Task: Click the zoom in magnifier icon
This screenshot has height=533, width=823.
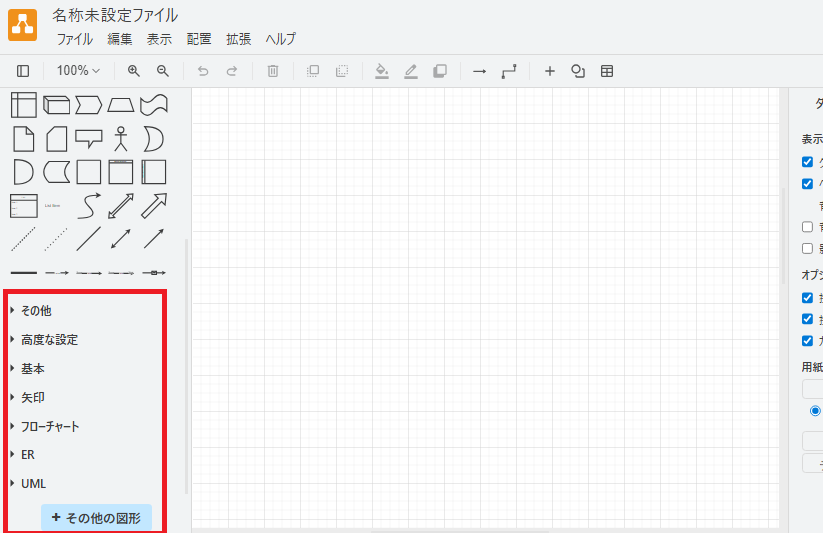Action: tap(133, 71)
